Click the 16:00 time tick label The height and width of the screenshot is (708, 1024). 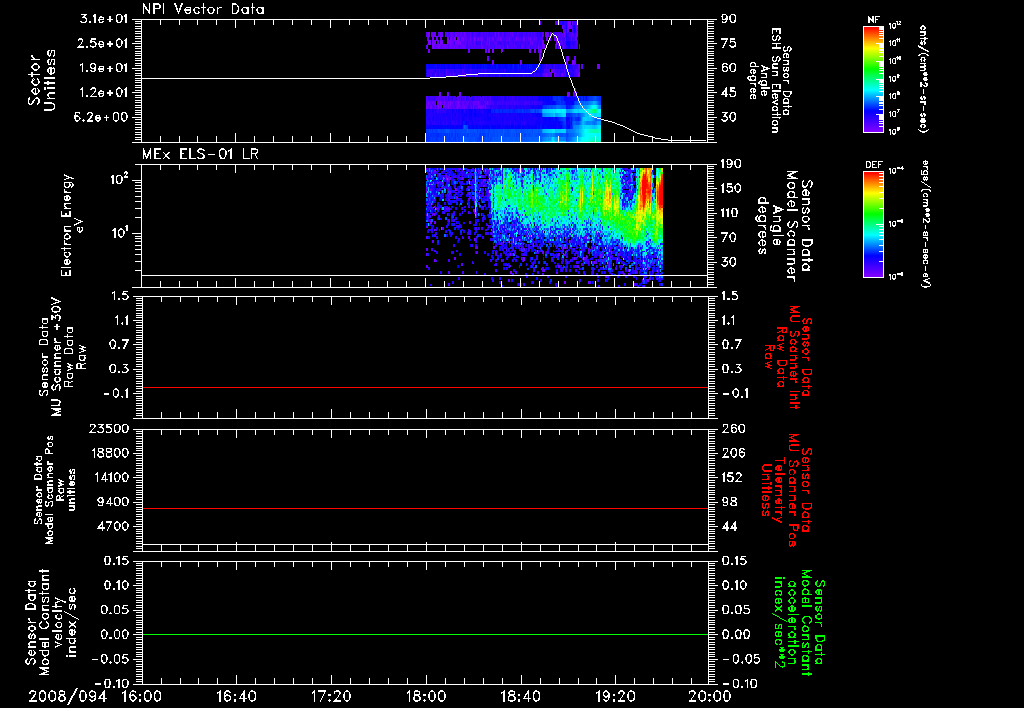coord(142,696)
